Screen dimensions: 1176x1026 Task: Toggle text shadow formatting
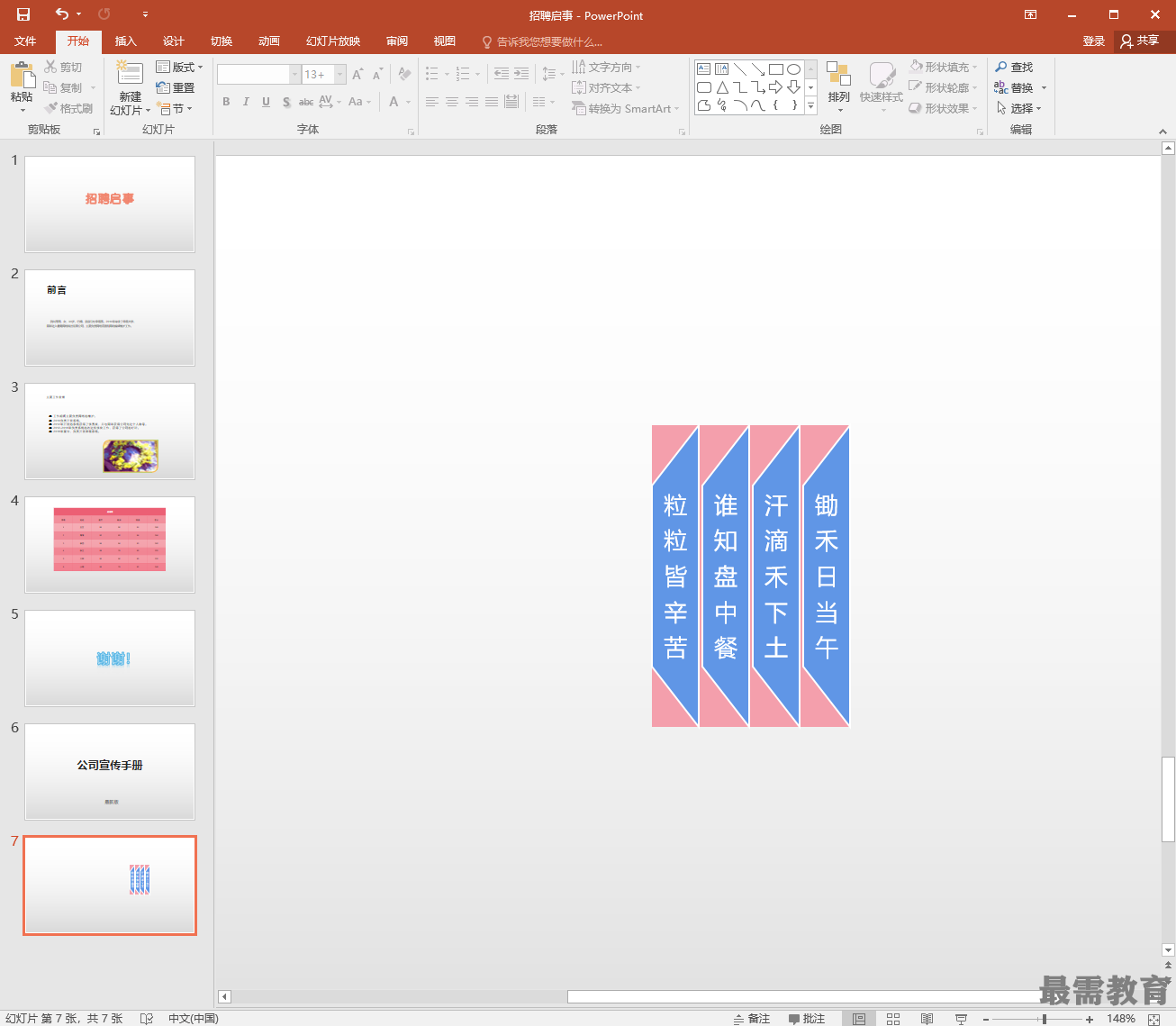286,102
